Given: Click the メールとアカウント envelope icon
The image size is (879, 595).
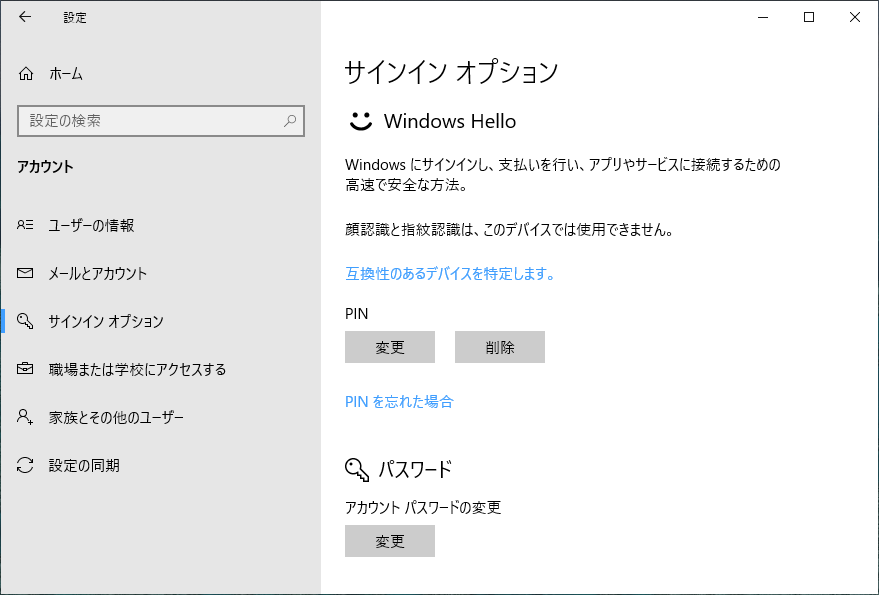Looking at the screenshot, I should pyautogui.click(x=25, y=273).
